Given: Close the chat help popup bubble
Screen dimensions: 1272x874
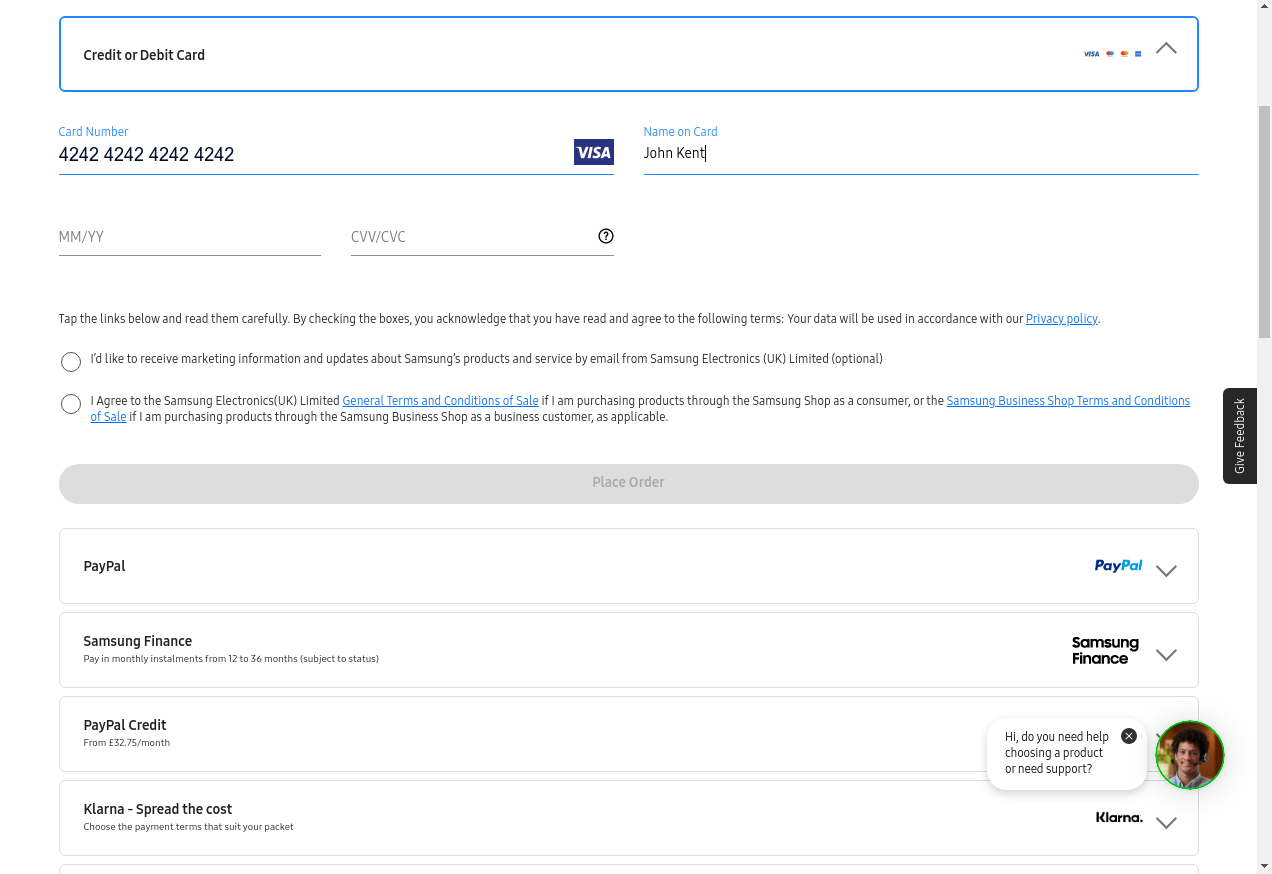Looking at the screenshot, I should click(1129, 736).
